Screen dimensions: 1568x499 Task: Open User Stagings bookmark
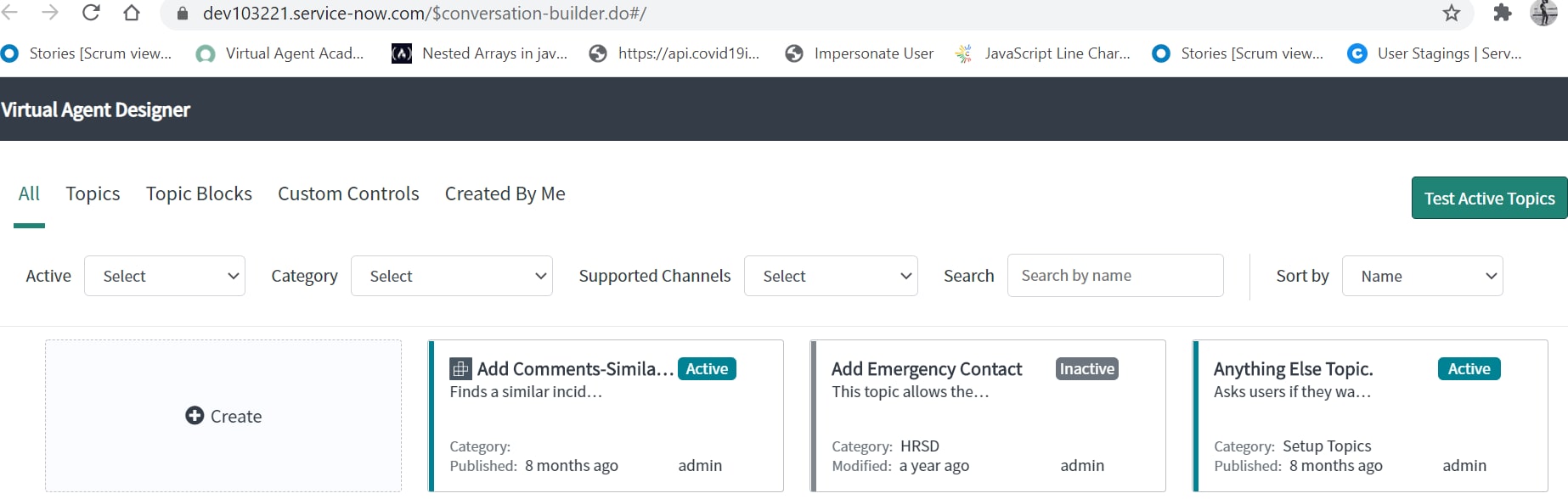[1435, 53]
